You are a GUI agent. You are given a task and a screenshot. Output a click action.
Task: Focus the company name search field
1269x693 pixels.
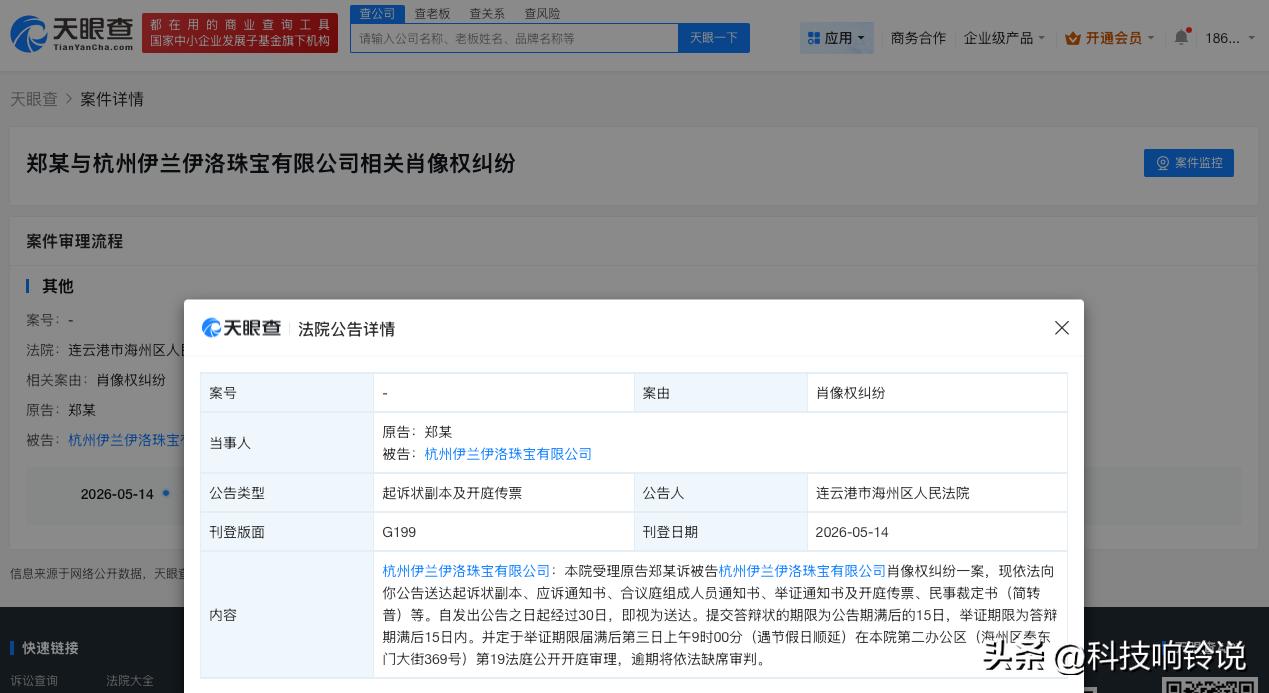[x=514, y=38]
